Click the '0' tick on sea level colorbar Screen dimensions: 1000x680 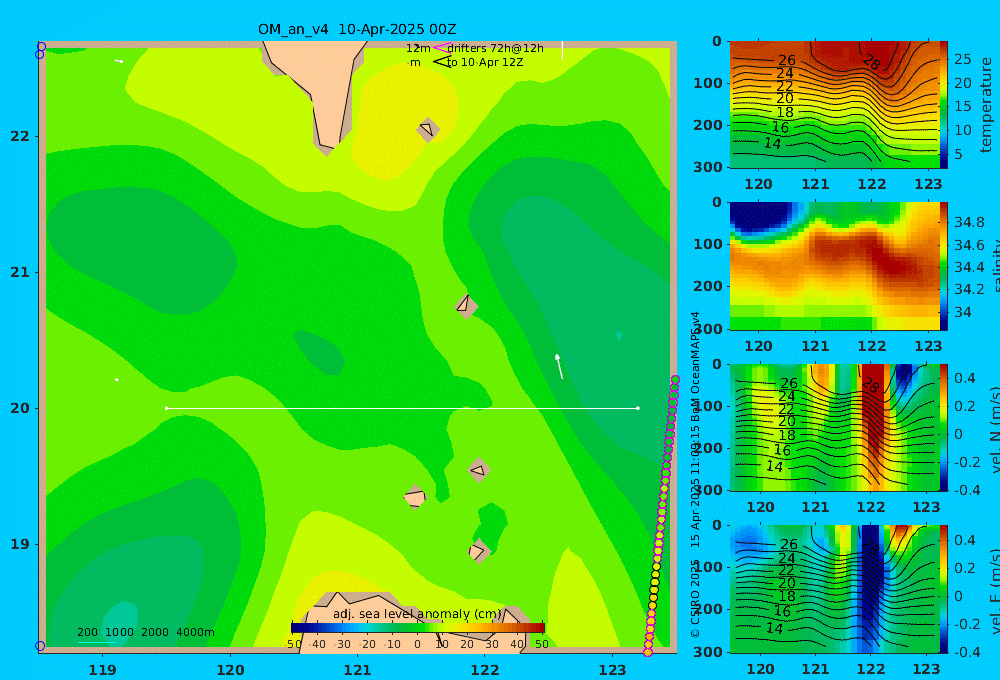417,644
